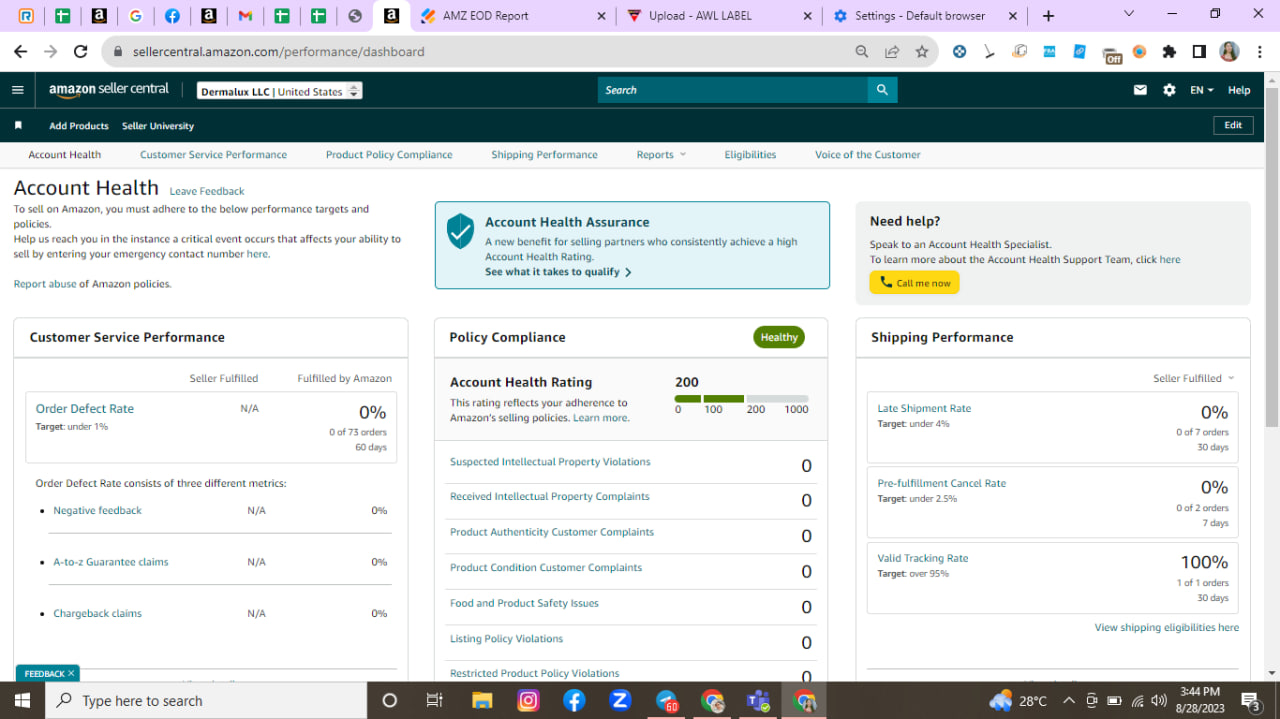Open Task View from the taskbar
Image resolution: width=1280 pixels, height=719 pixels.
tap(435, 701)
